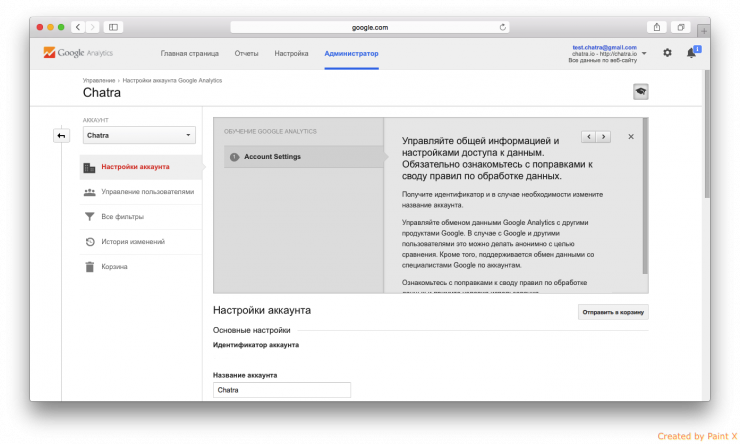Click the test.chatra@gmail.com email link

(x=605, y=47)
